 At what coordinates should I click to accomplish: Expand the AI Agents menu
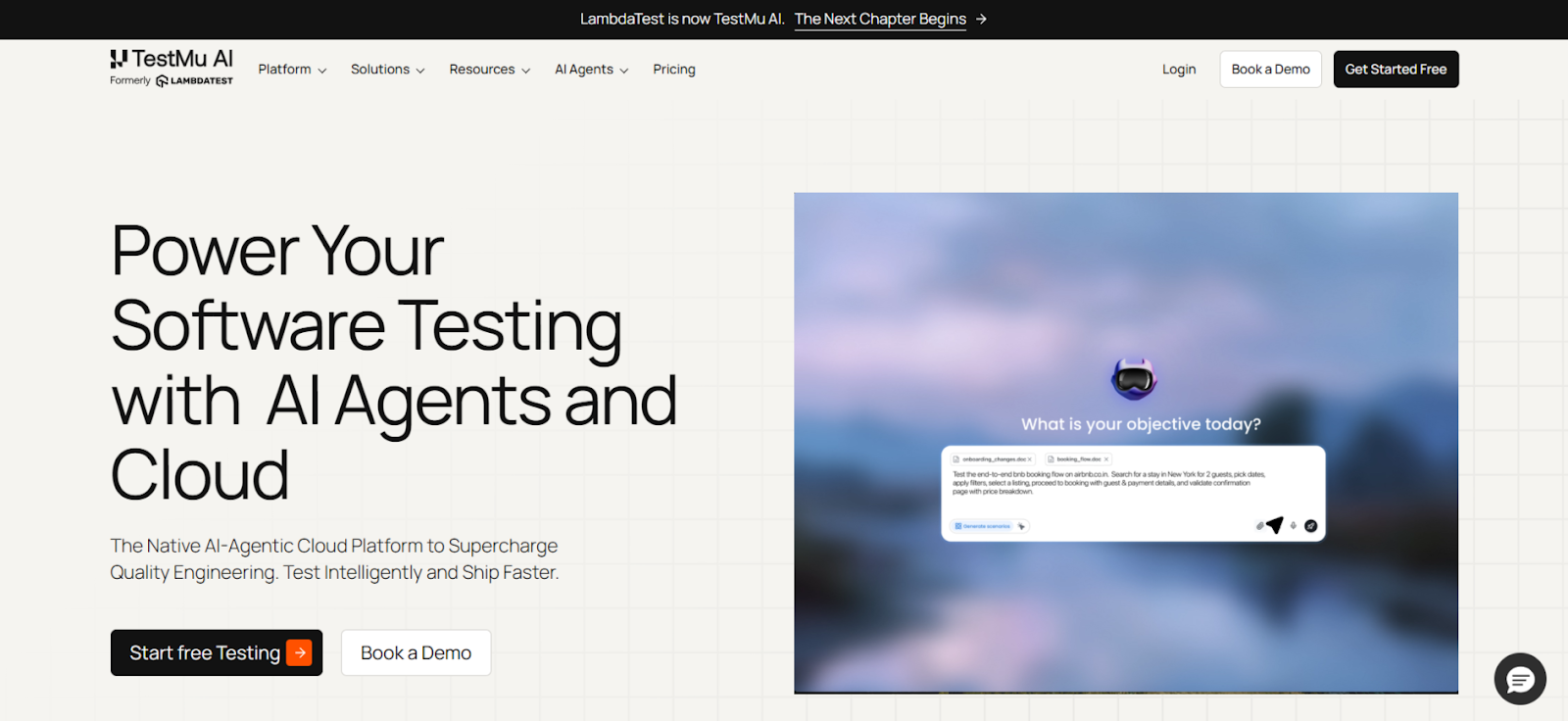591,70
